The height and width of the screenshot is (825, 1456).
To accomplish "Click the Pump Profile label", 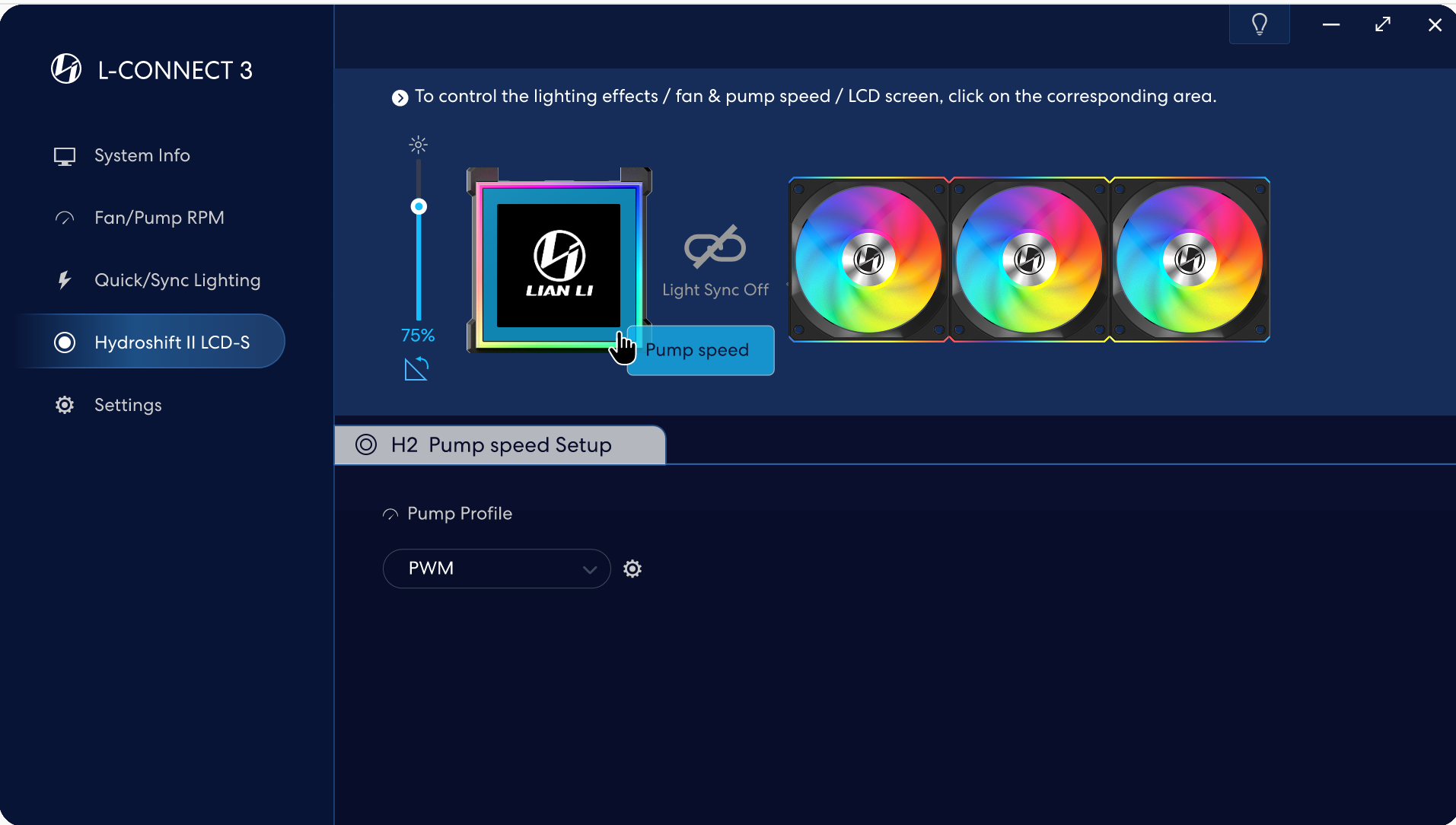I will pyautogui.click(x=460, y=514).
